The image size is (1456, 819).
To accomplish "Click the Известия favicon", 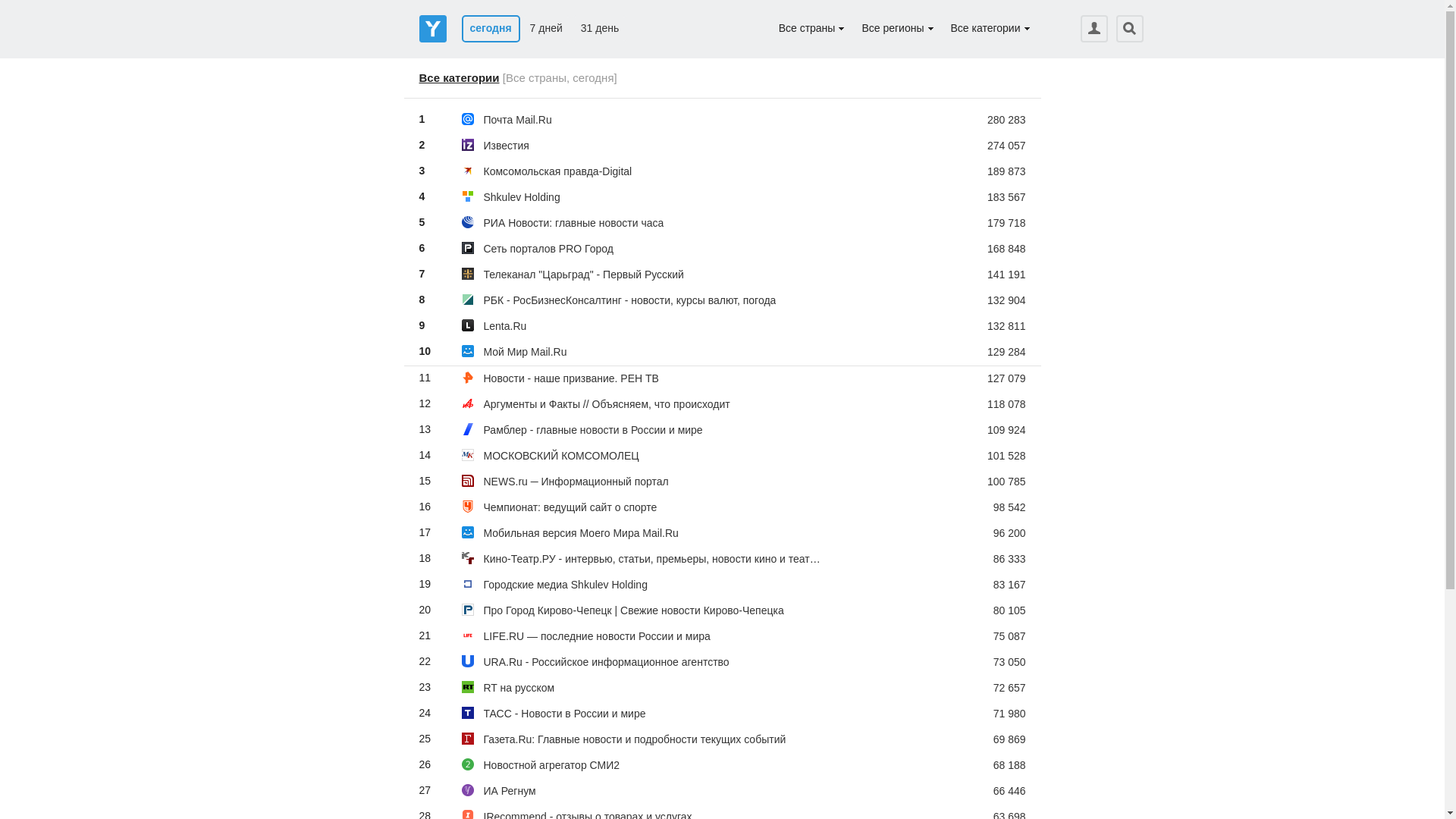I will click(468, 146).
